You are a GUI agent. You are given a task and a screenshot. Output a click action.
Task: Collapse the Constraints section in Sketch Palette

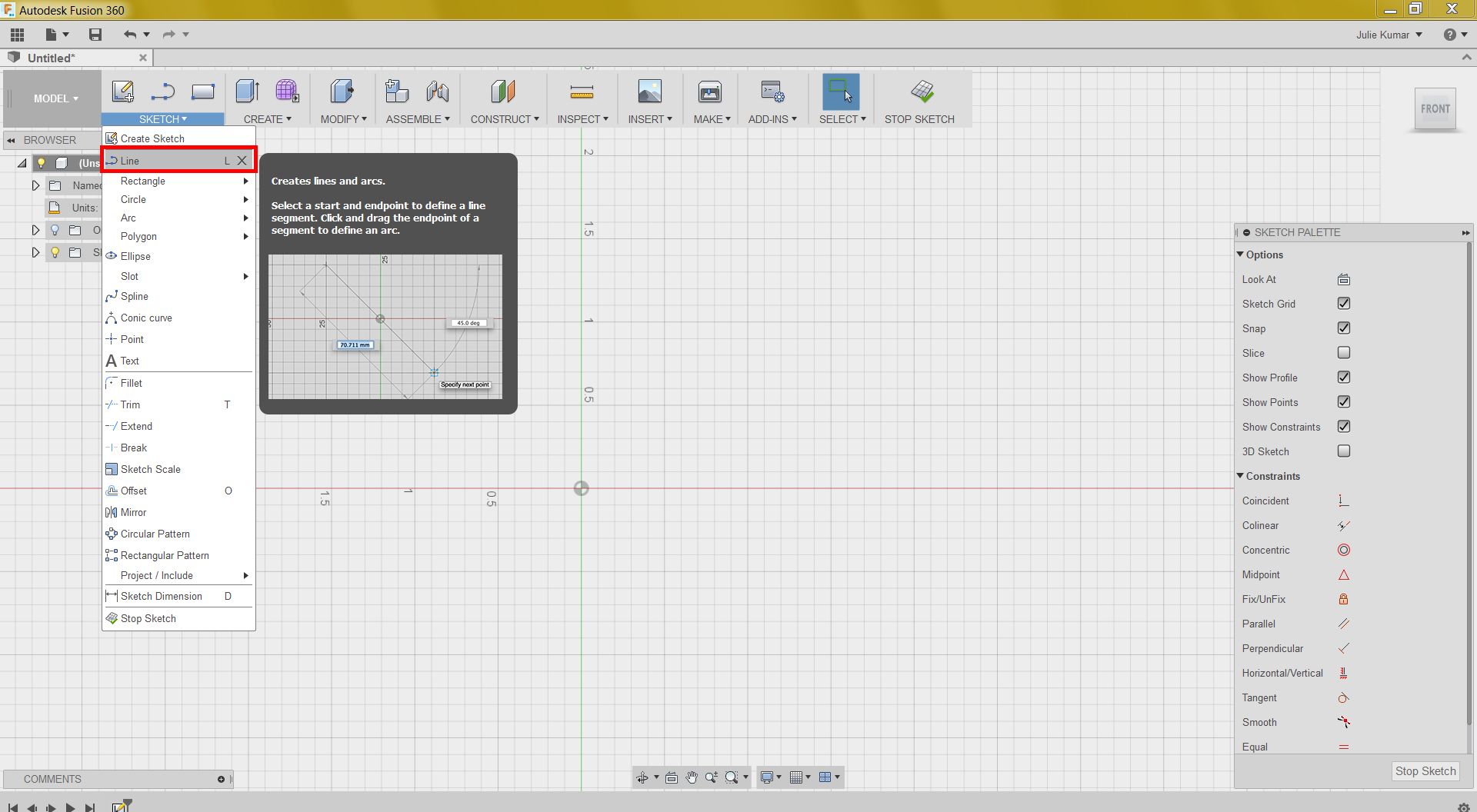click(x=1240, y=476)
